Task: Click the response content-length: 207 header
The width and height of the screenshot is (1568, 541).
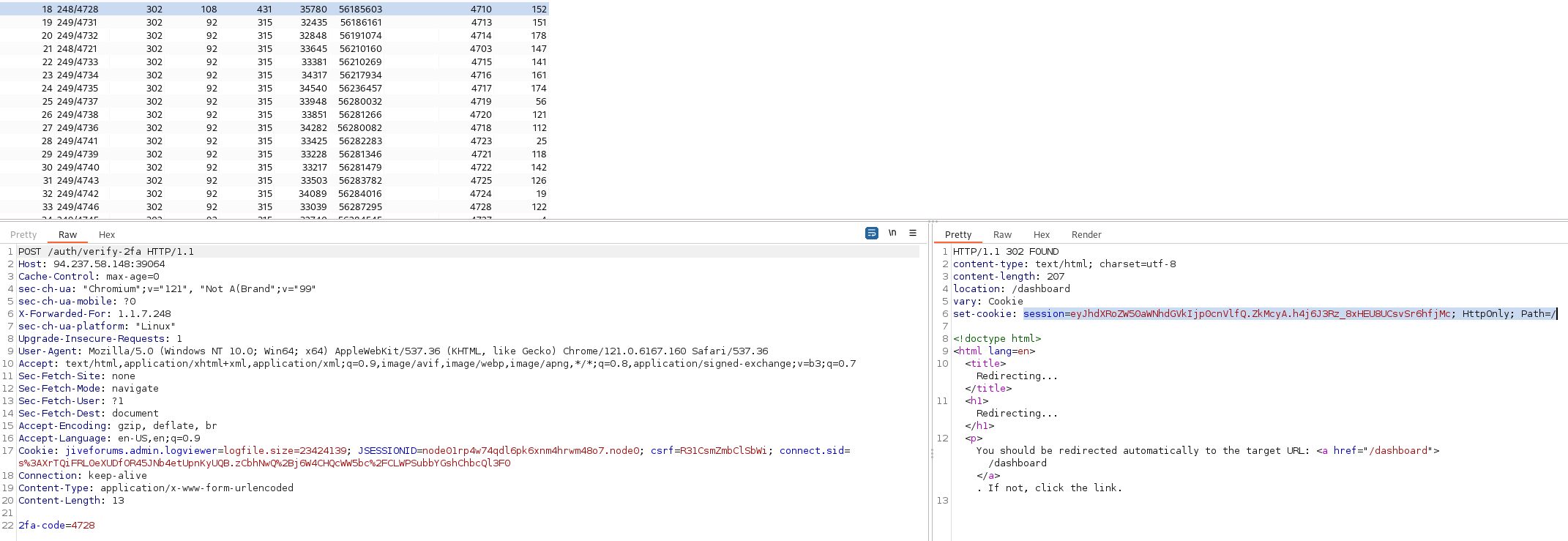Action: [1009, 276]
